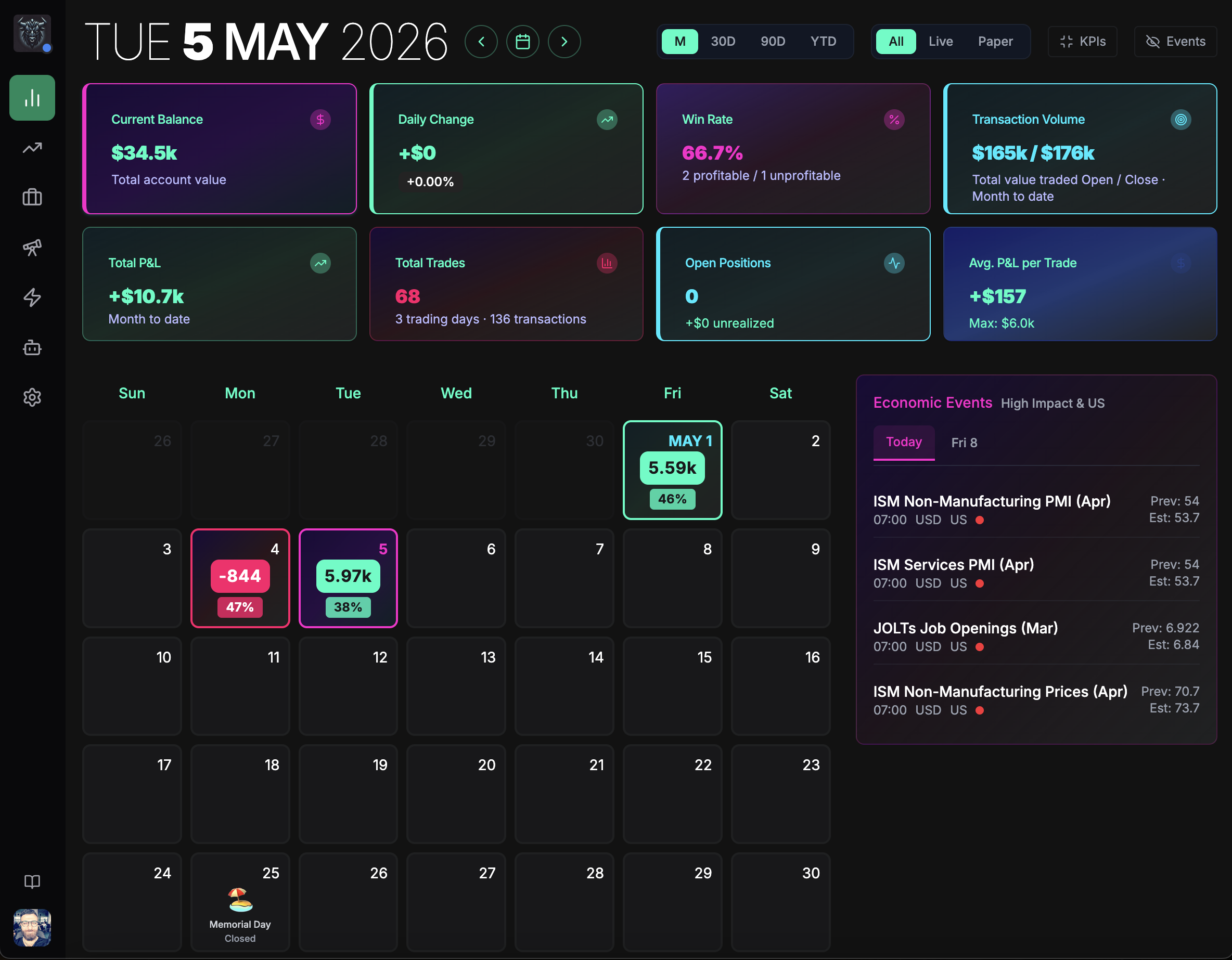
Task: Click the red impact dot for ISM Services PMI
Action: (980, 583)
